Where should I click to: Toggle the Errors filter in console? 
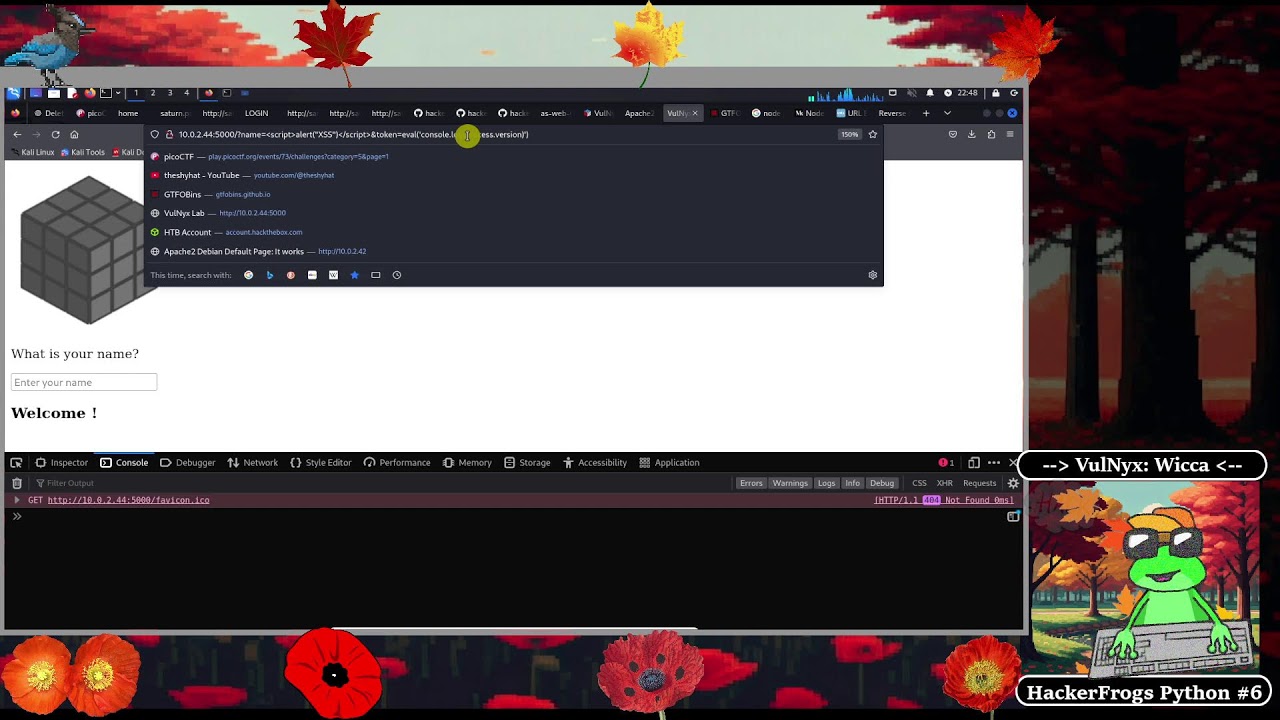(x=751, y=483)
